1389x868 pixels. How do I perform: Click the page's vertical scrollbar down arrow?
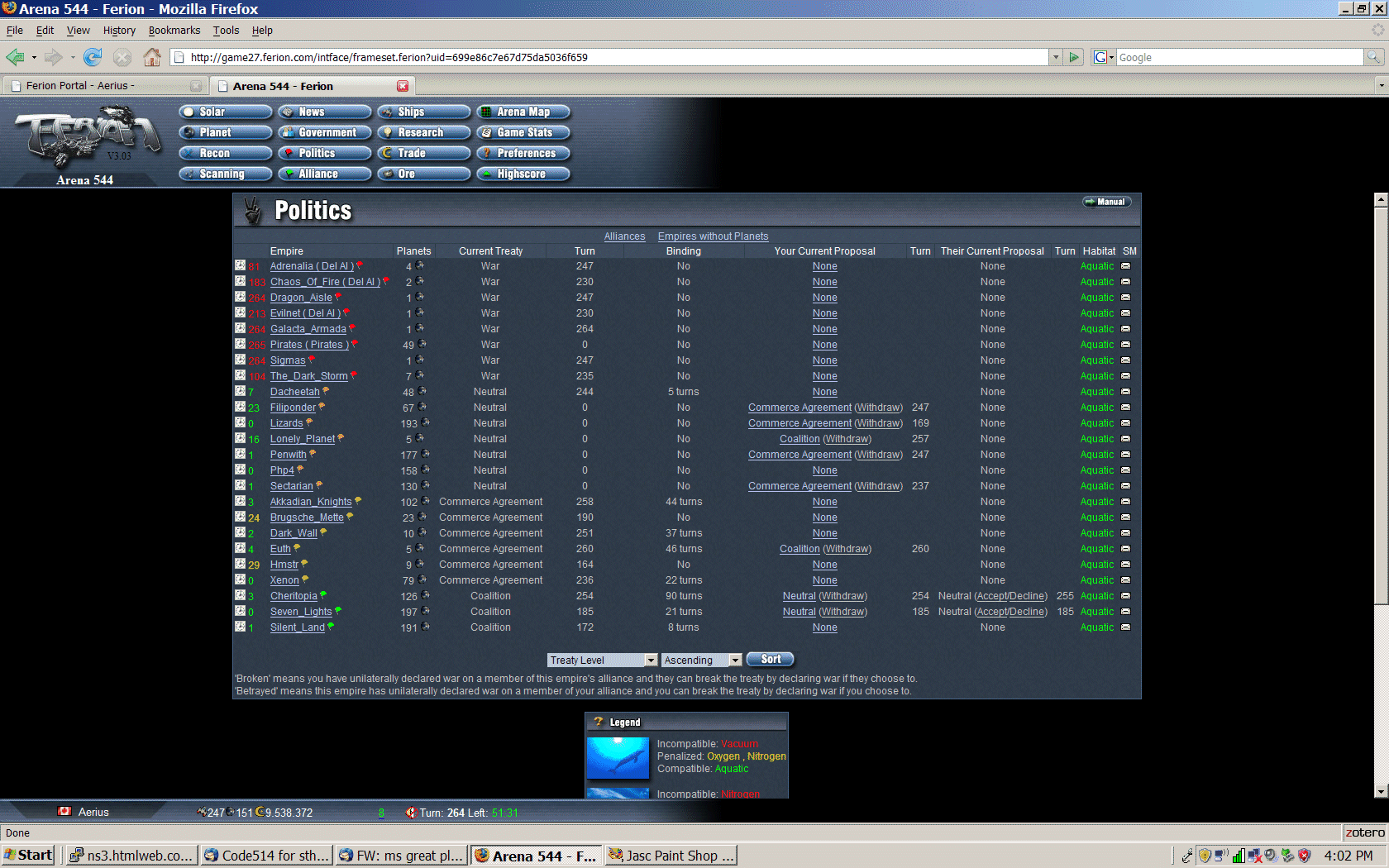[x=1380, y=791]
